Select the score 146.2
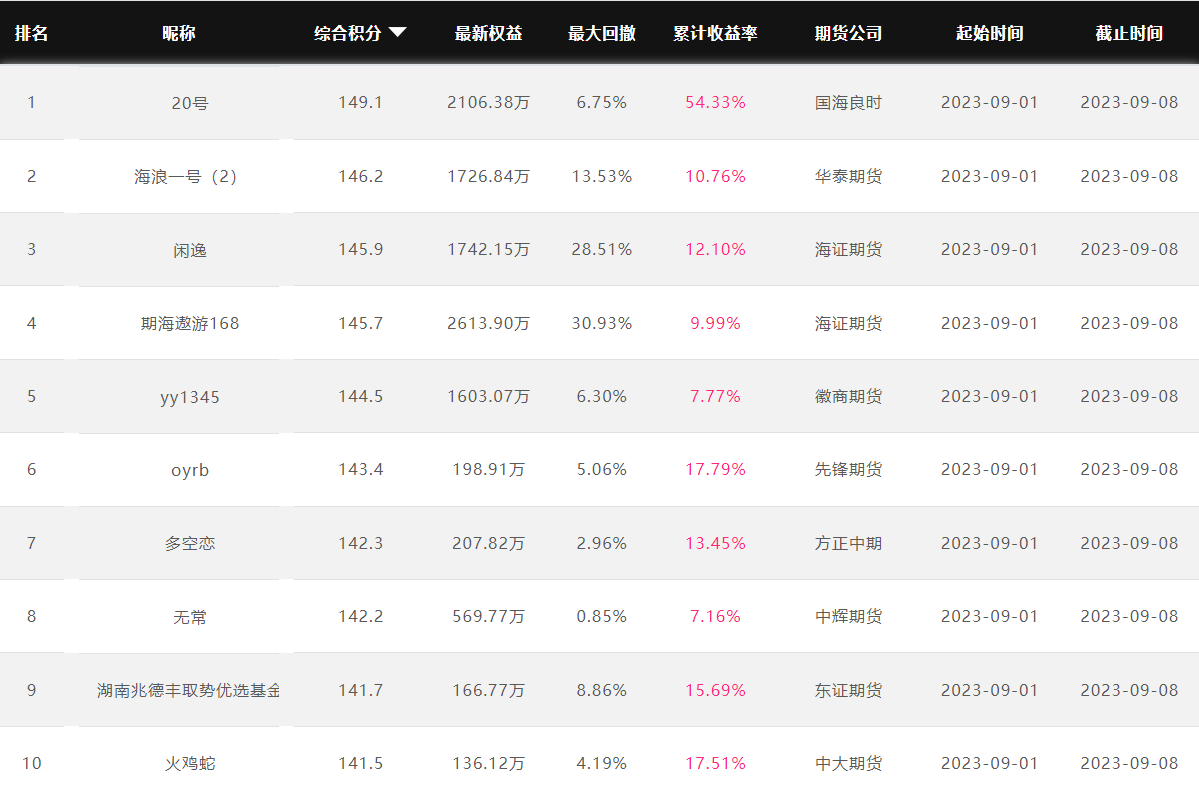1199x799 pixels. point(360,177)
